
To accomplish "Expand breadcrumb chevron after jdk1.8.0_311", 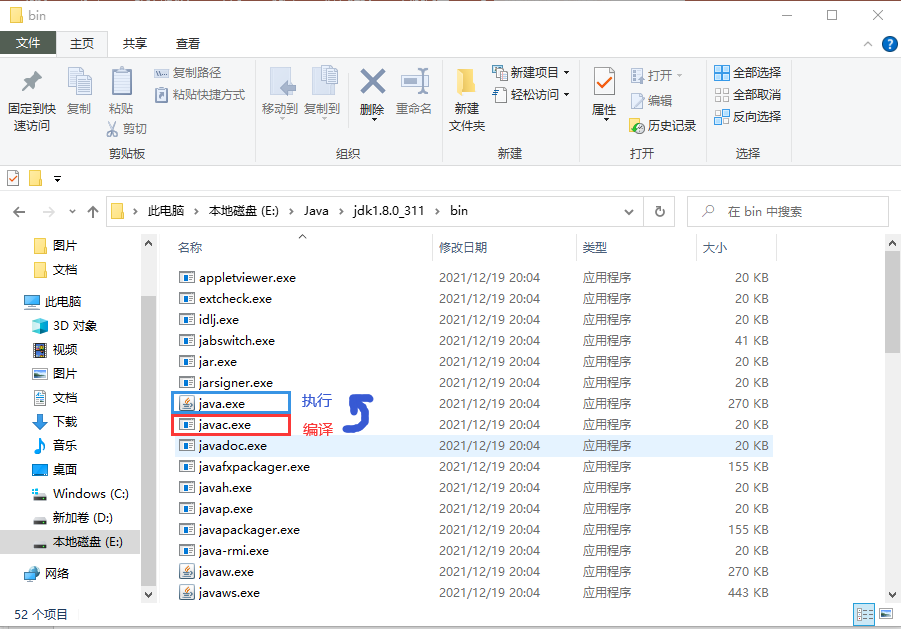I will click(438, 211).
